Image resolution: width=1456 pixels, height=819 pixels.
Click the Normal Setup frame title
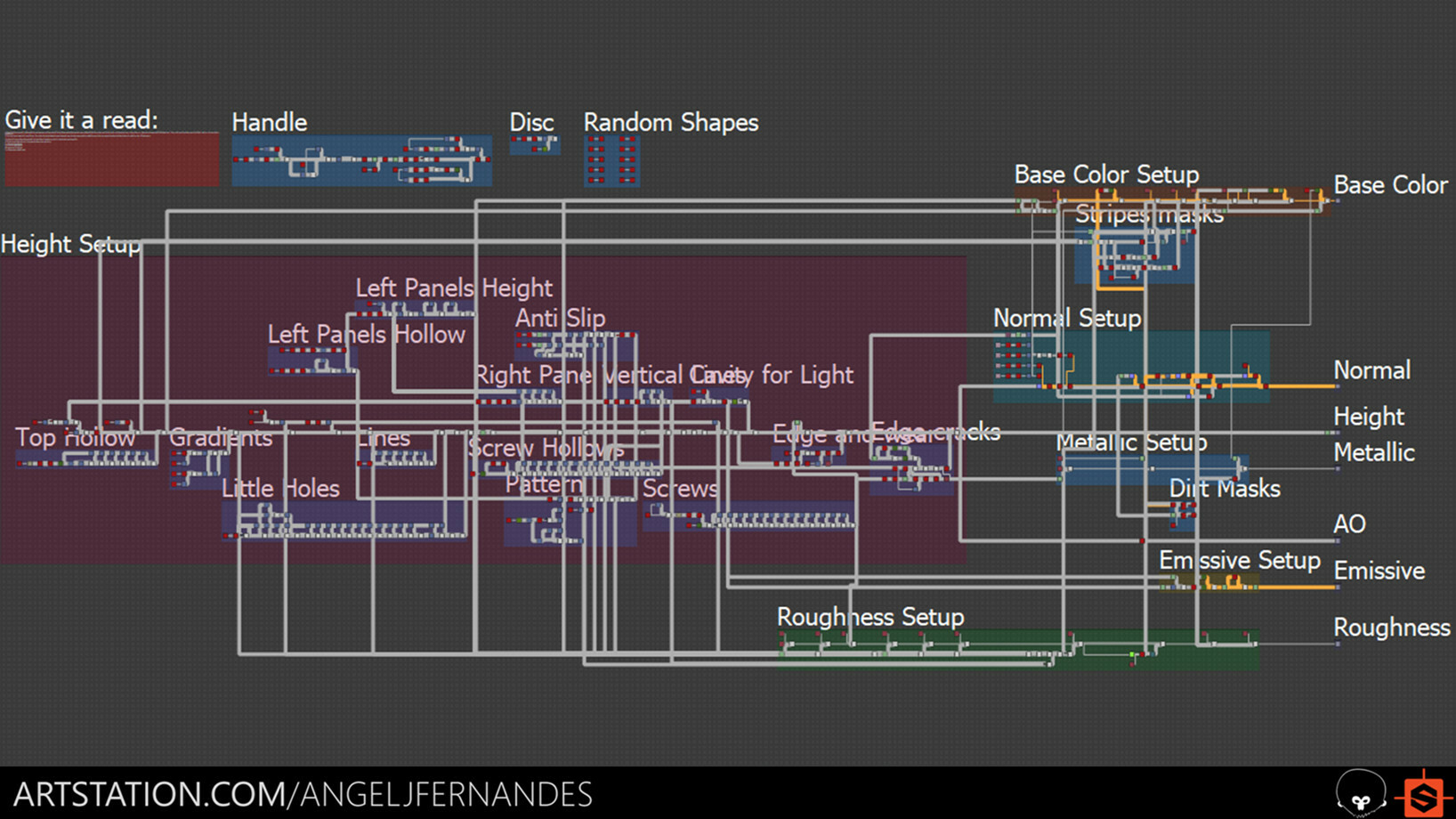[x=1067, y=318]
